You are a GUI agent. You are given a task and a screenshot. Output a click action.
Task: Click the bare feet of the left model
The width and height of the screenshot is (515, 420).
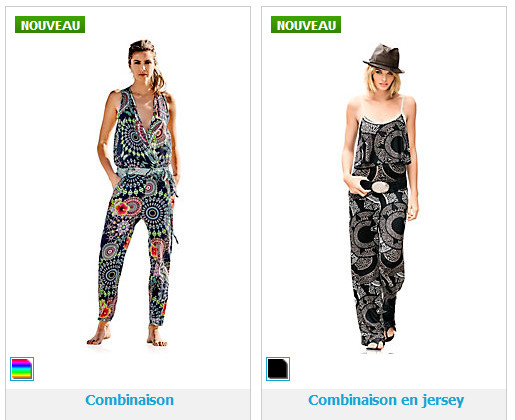tap(127, 336)
